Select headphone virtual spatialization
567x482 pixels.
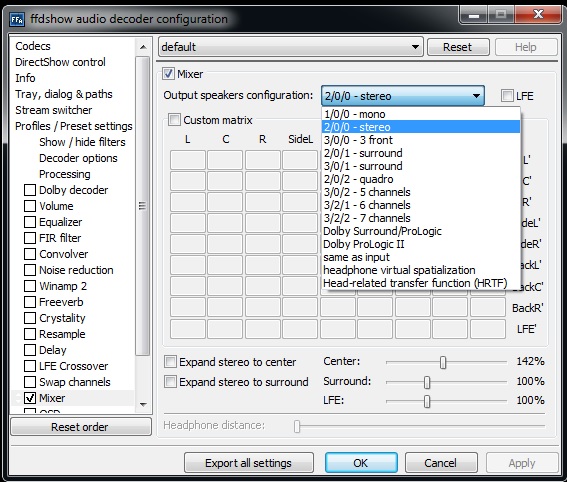[421, 270]
